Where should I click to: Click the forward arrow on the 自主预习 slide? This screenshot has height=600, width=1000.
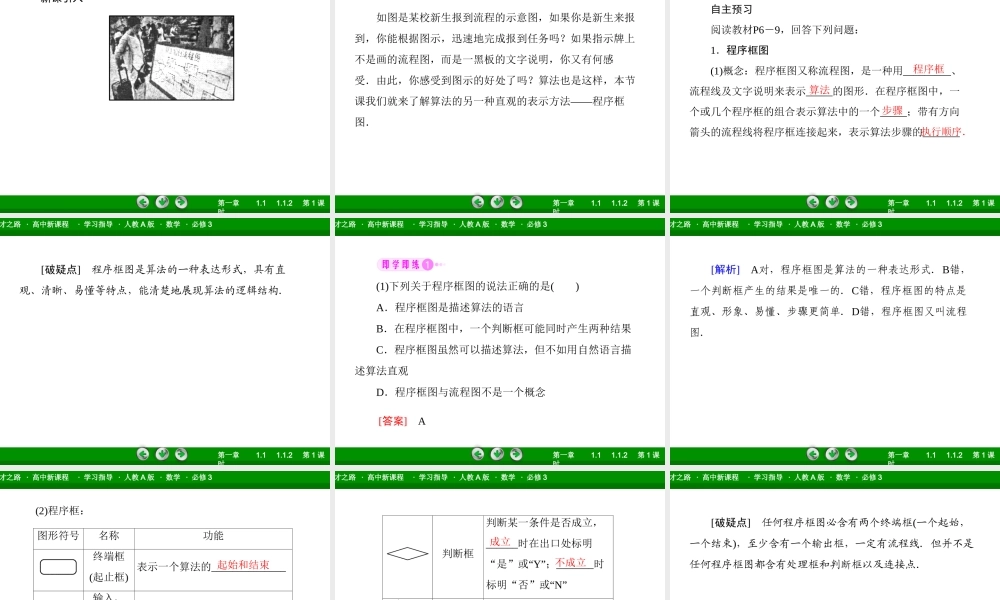coord(851,202)
